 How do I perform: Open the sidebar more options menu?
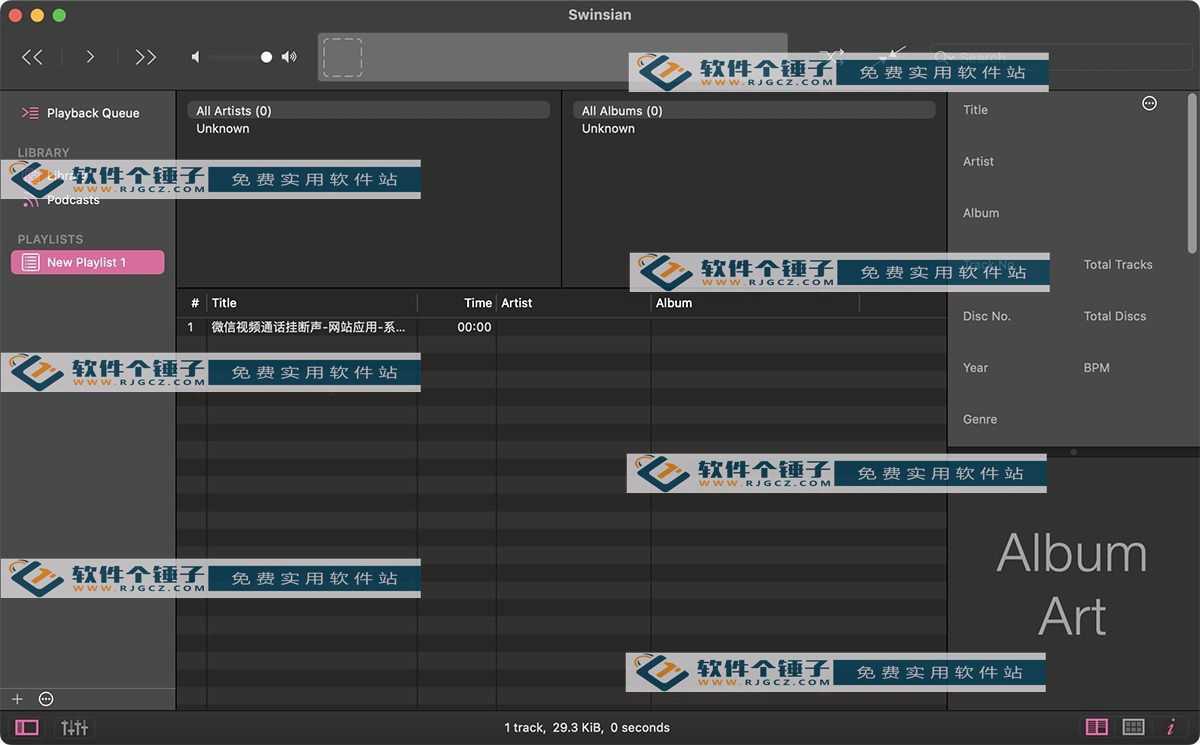tap(46, 699)
